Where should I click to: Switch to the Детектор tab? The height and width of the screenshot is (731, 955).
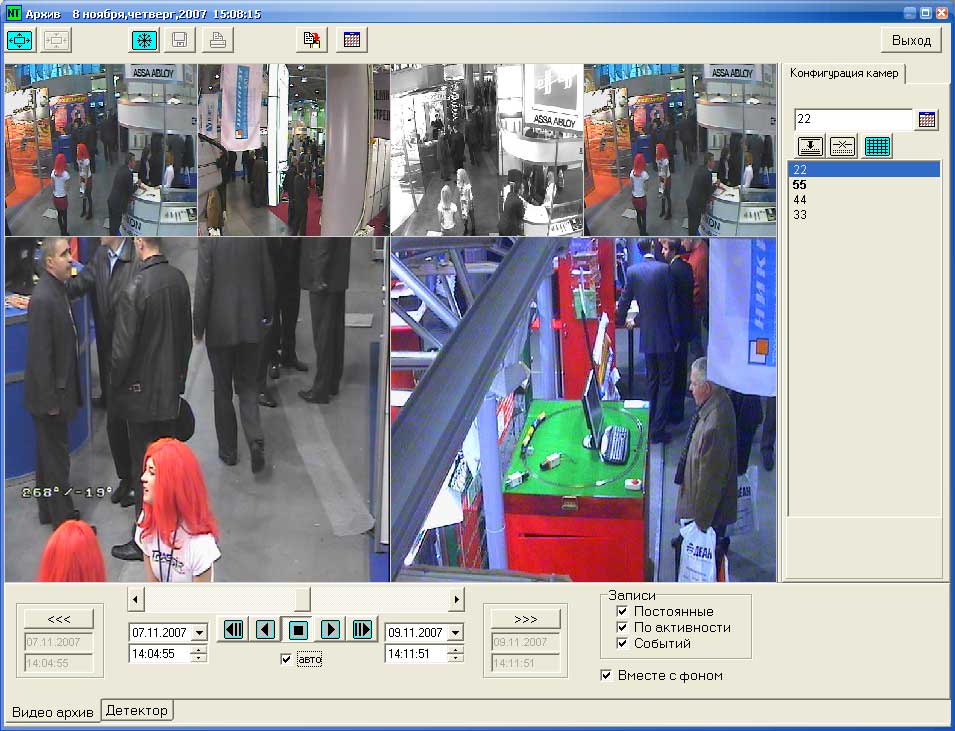[x=138, y=710]
